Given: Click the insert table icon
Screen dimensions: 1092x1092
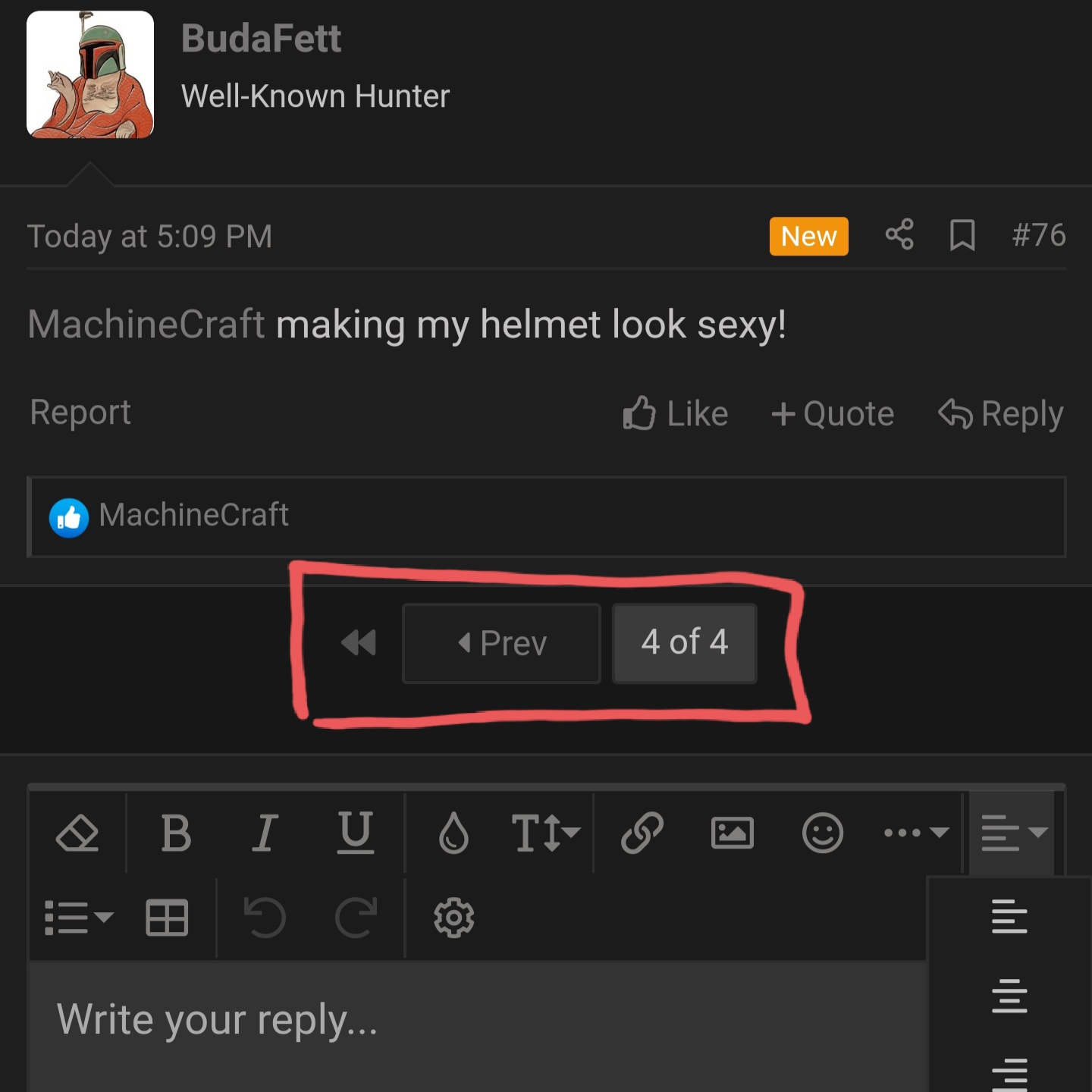Looking at the screenshot, I should (167, 918).
